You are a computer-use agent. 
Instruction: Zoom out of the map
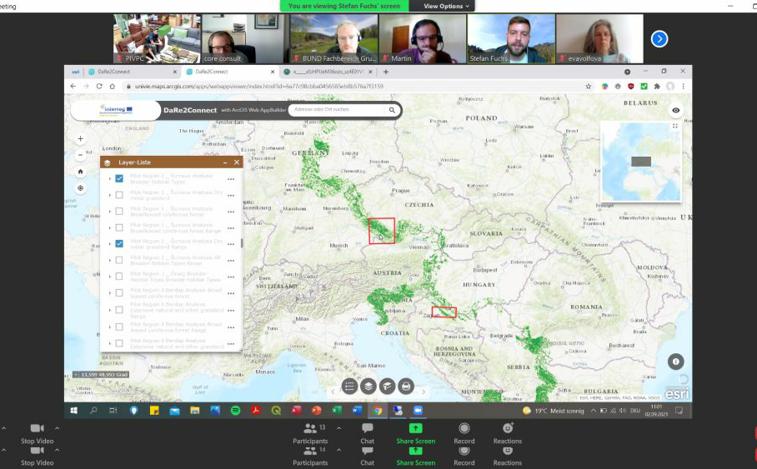(81, 154)
